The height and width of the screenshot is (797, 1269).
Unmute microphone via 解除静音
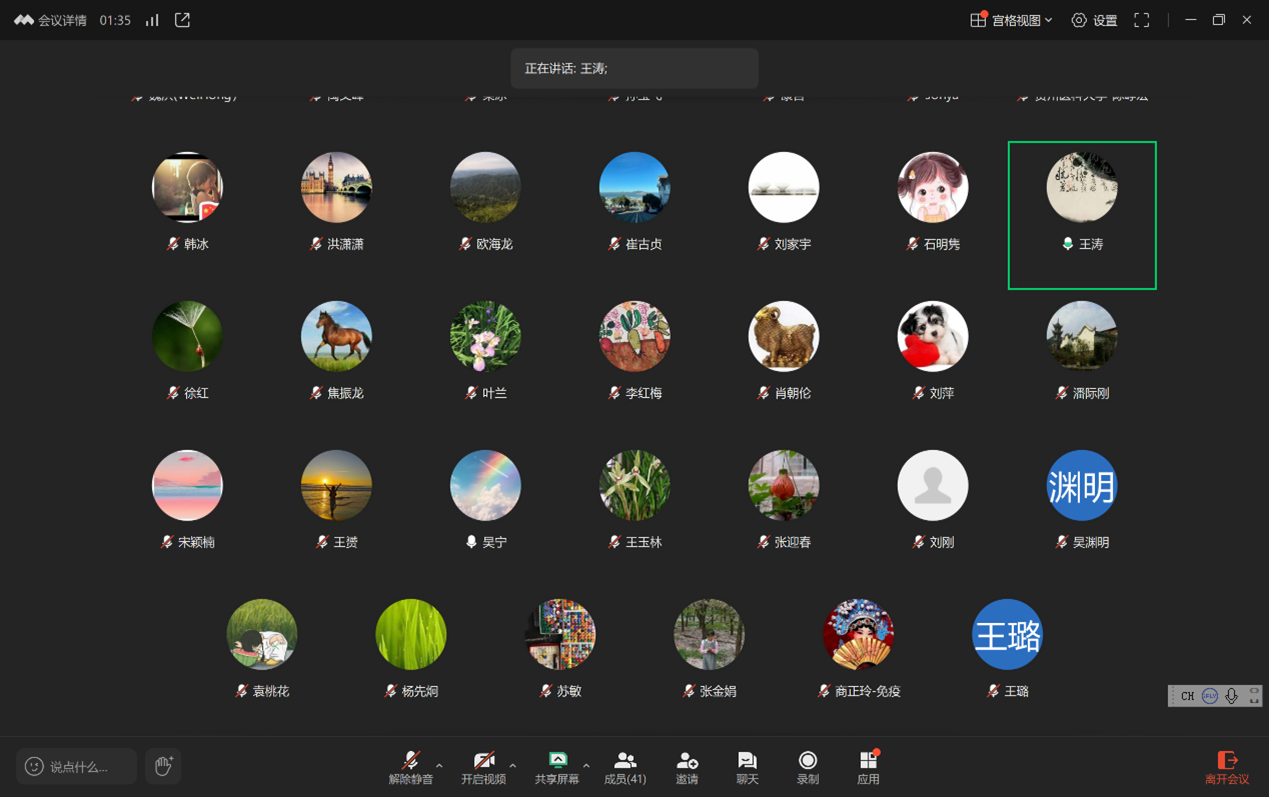[x=410, y=767]
